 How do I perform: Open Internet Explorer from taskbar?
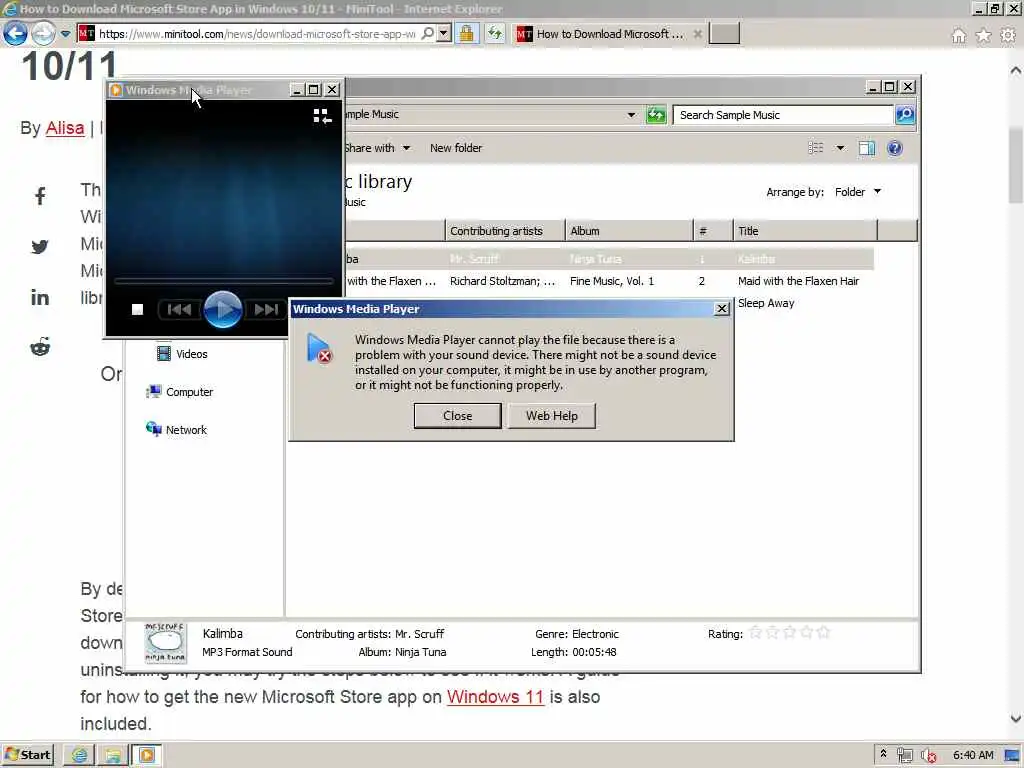coord(79,756)
